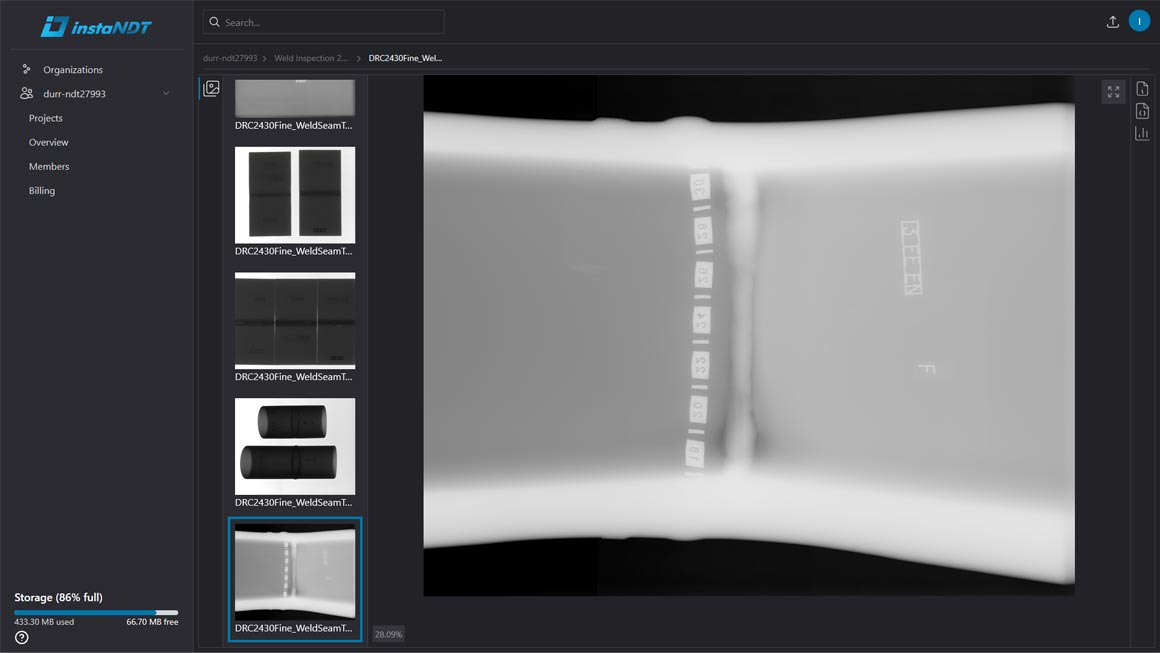Click the help question mark icon
Screen dimensions: 1160x653
(x=21, y=637)
